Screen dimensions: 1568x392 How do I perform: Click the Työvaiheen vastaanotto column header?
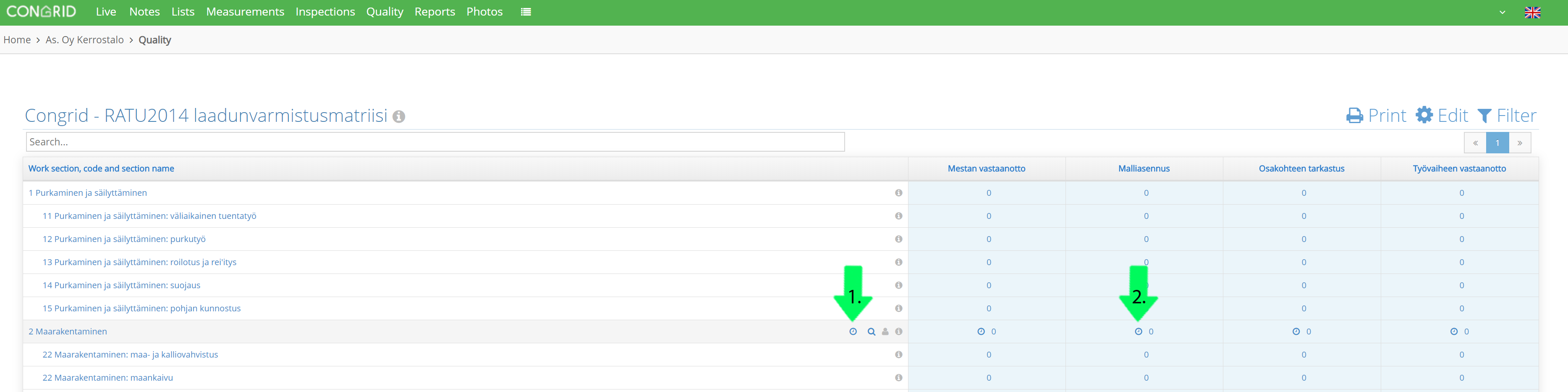coord(1459,169)
